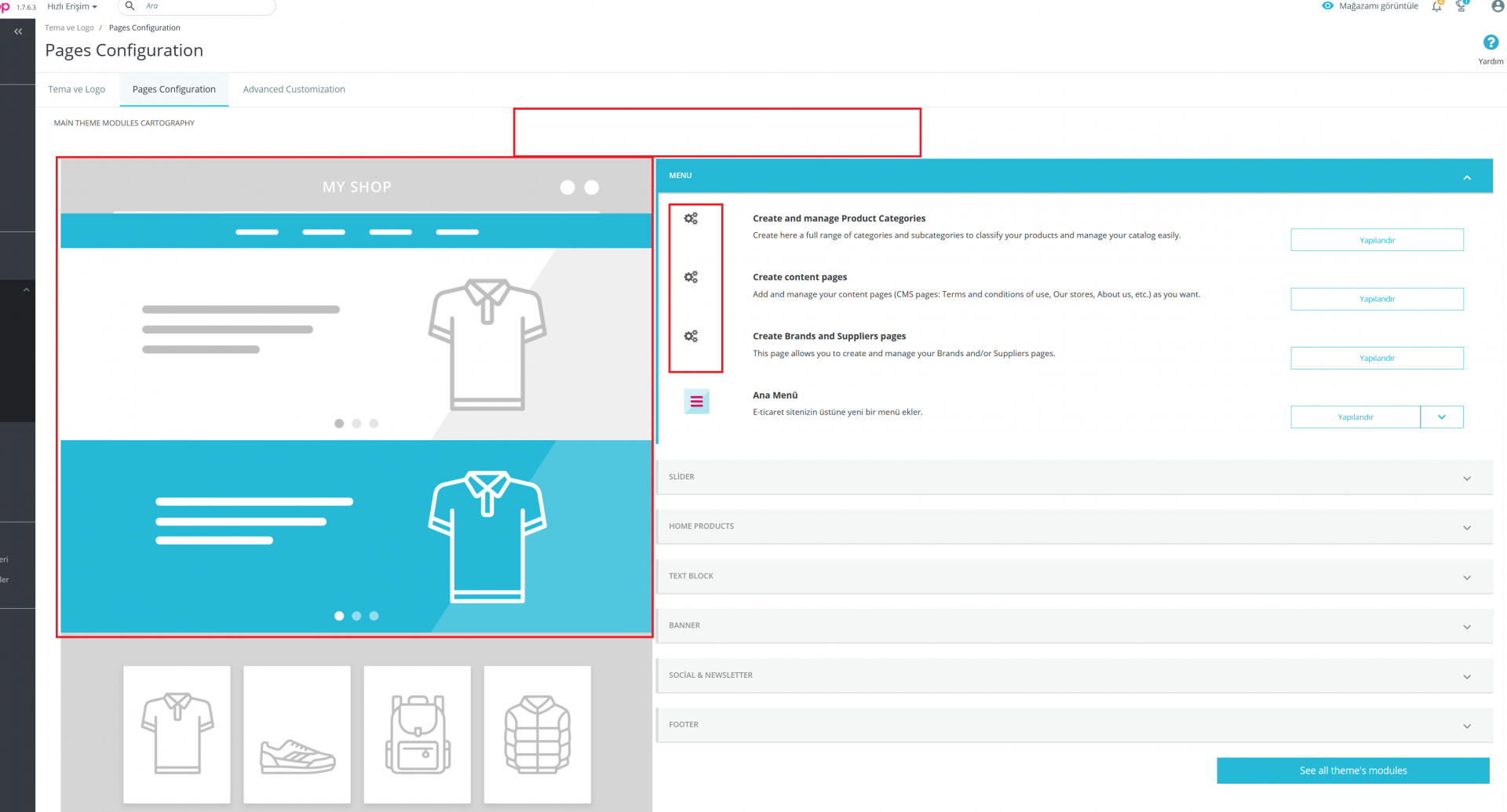Image resolution: width=1507 pixels, height=812 pixels.
Task: Click Yapılandır for Create content pages
Action: [x=1377, y=299]
